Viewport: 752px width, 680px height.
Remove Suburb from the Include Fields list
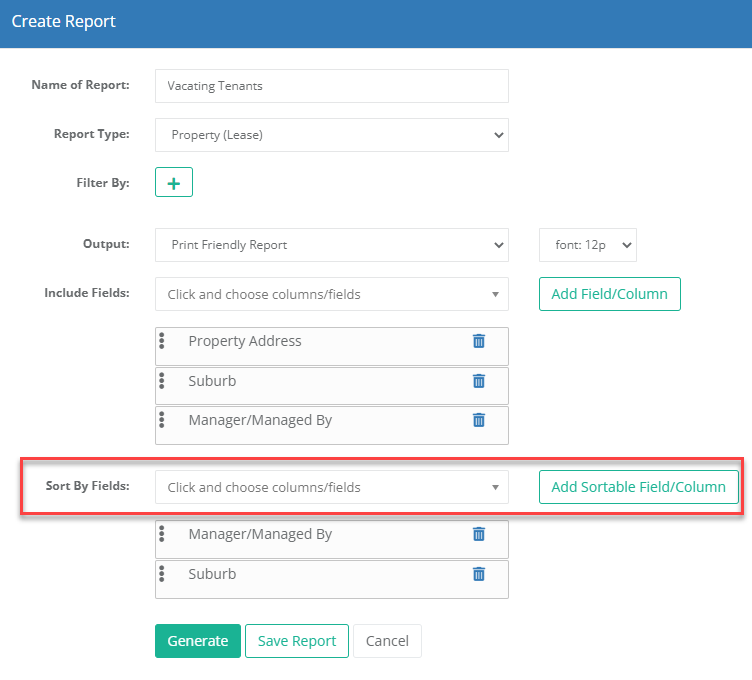(x=478, y=381)
